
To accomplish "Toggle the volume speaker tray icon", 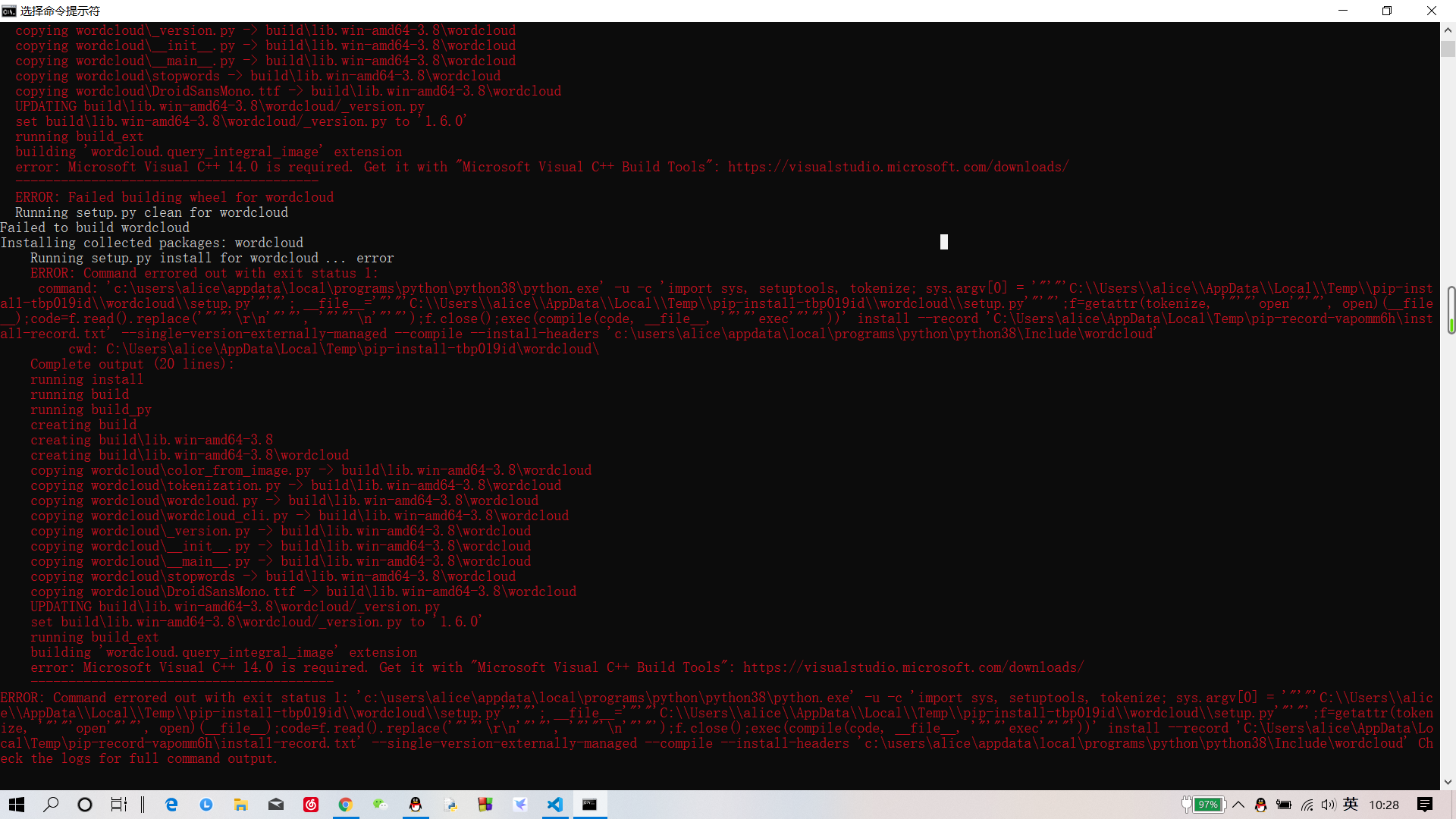I will click(x=1328, y=805).
